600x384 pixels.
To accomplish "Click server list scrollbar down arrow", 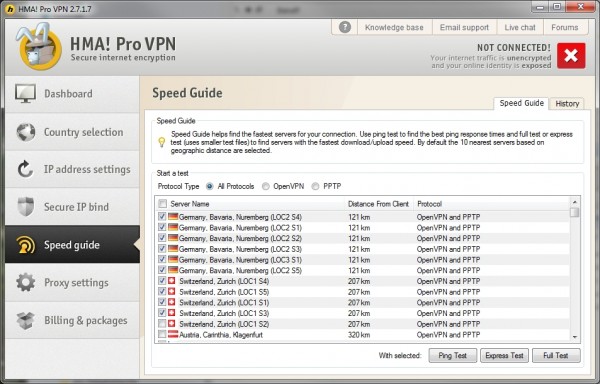I will pyautogui.click(x=574, y=337).
